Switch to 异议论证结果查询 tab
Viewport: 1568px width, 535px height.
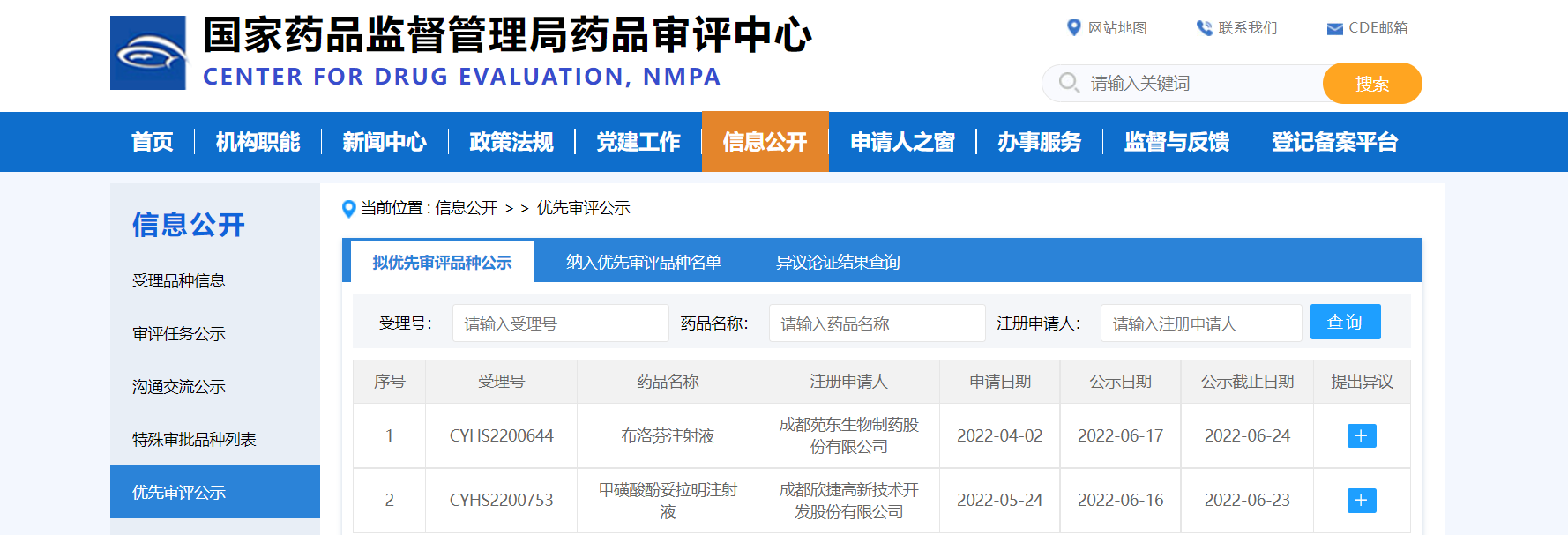coord(838,262)
